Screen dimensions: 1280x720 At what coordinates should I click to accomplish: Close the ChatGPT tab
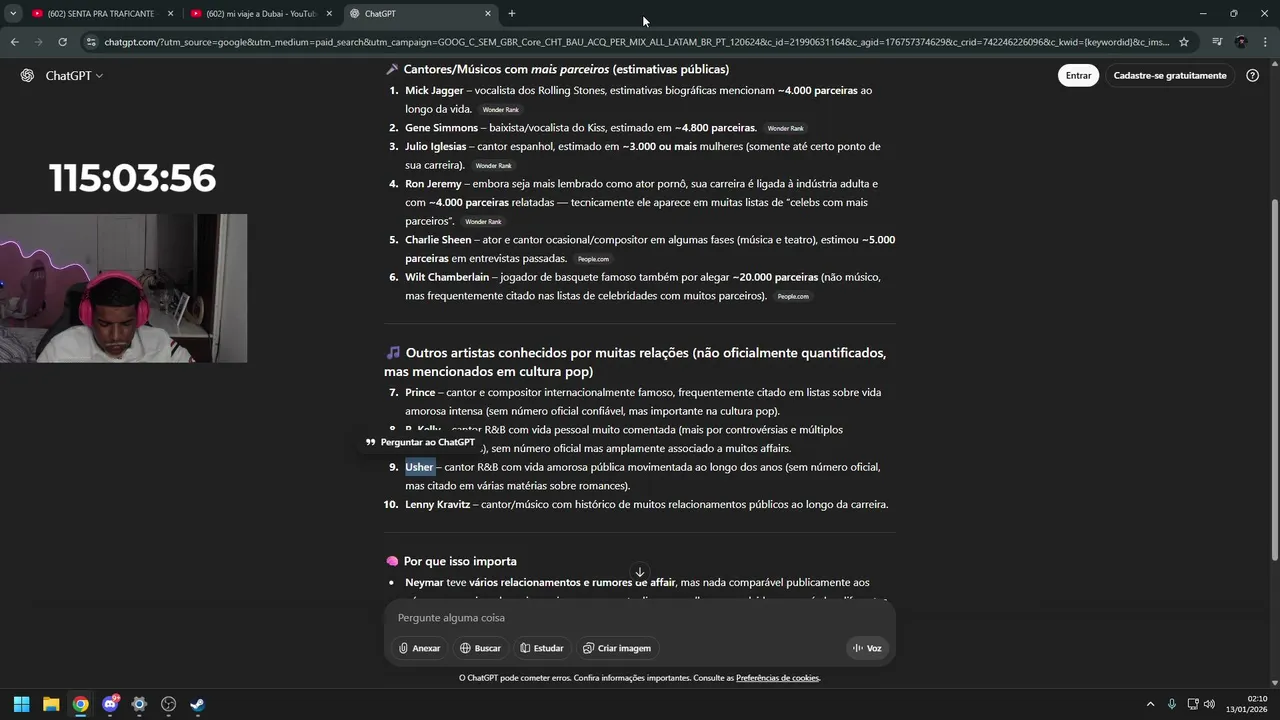(x=488, y=14)
